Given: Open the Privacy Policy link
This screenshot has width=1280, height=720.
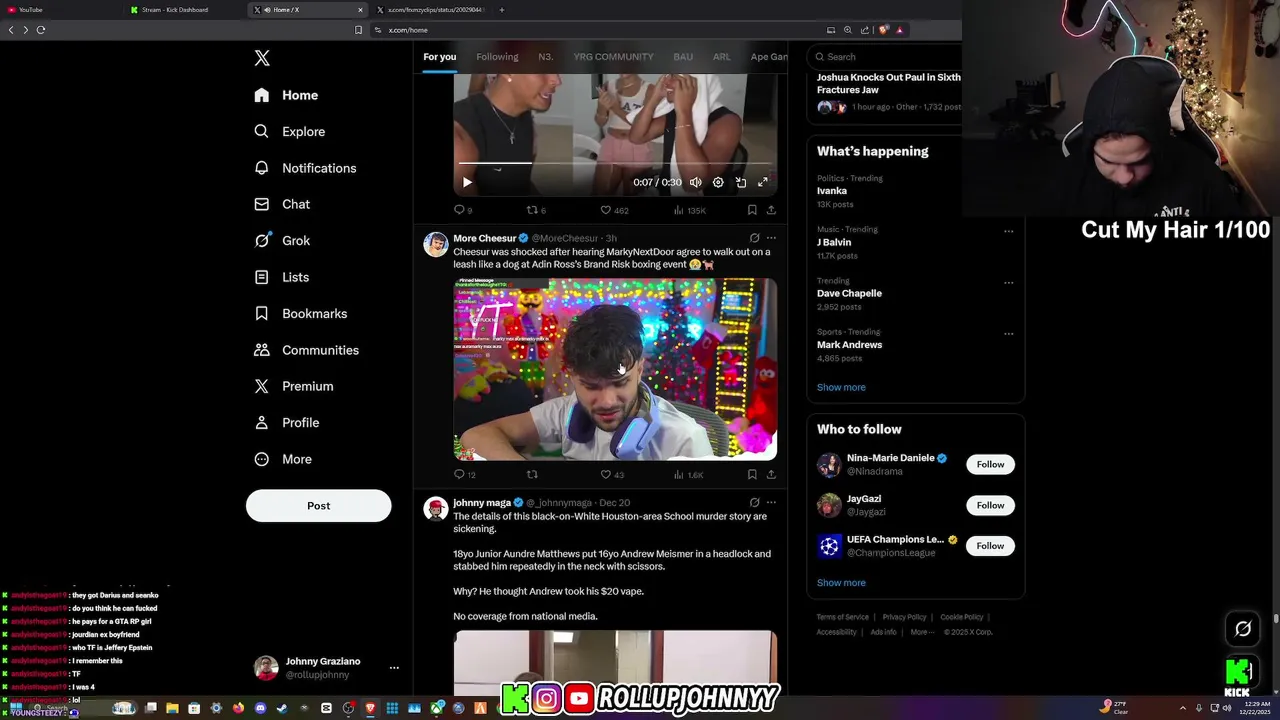Looking at the screenshot, I should tap(904, 617).
